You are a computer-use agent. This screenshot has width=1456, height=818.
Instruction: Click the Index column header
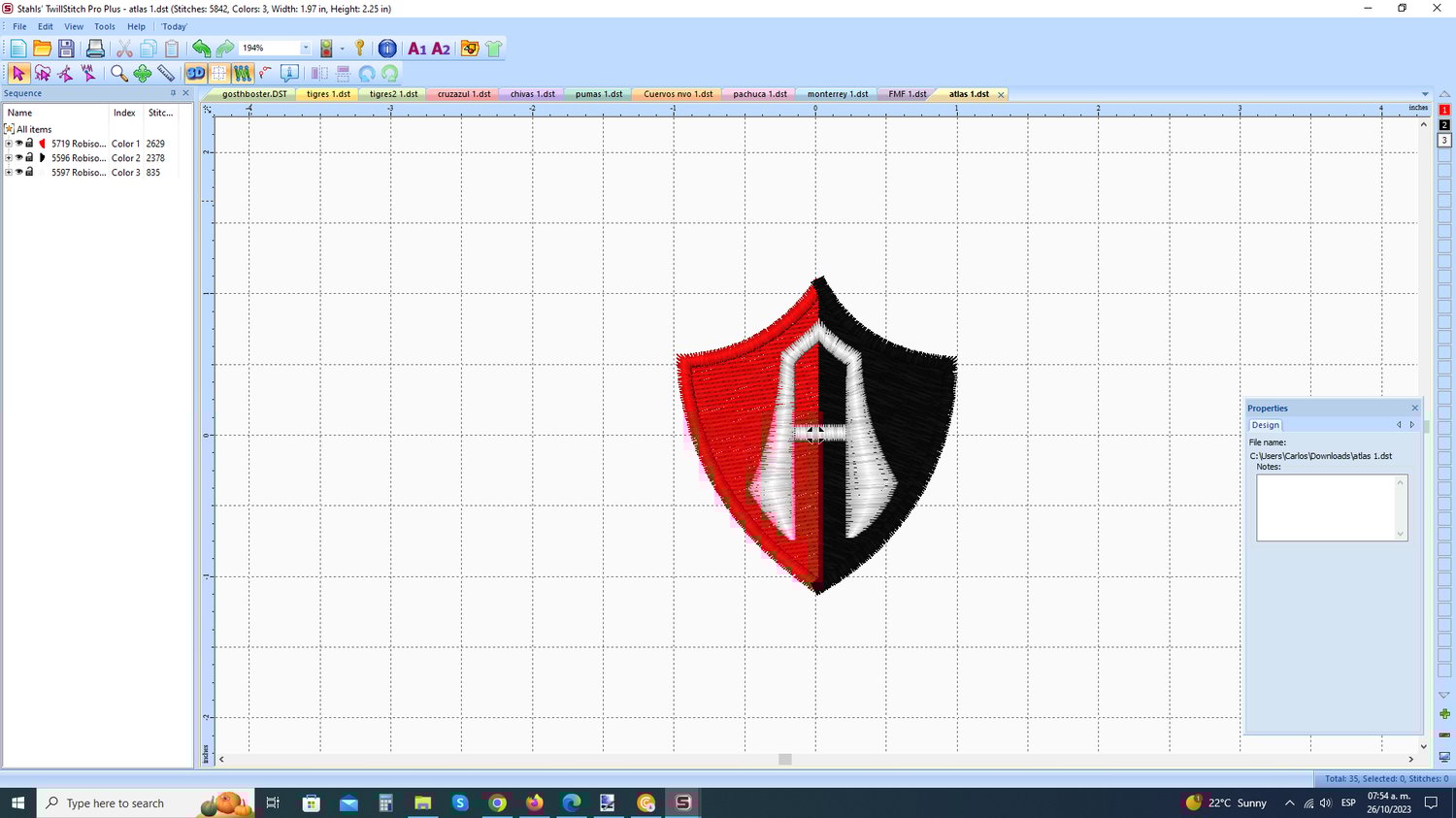(124, 113)
